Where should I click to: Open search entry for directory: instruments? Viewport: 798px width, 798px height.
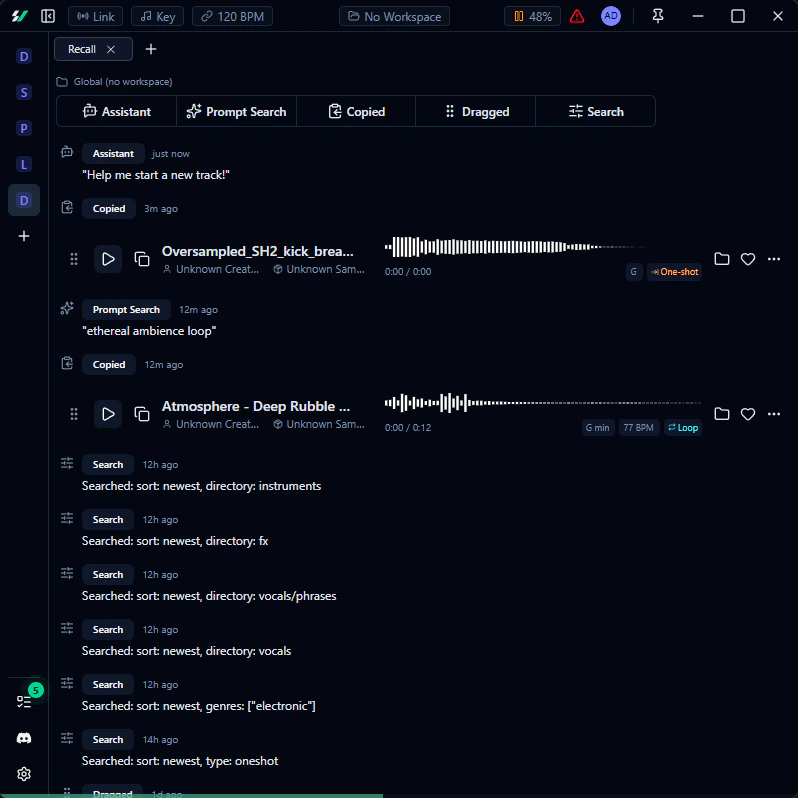(202, 486)
